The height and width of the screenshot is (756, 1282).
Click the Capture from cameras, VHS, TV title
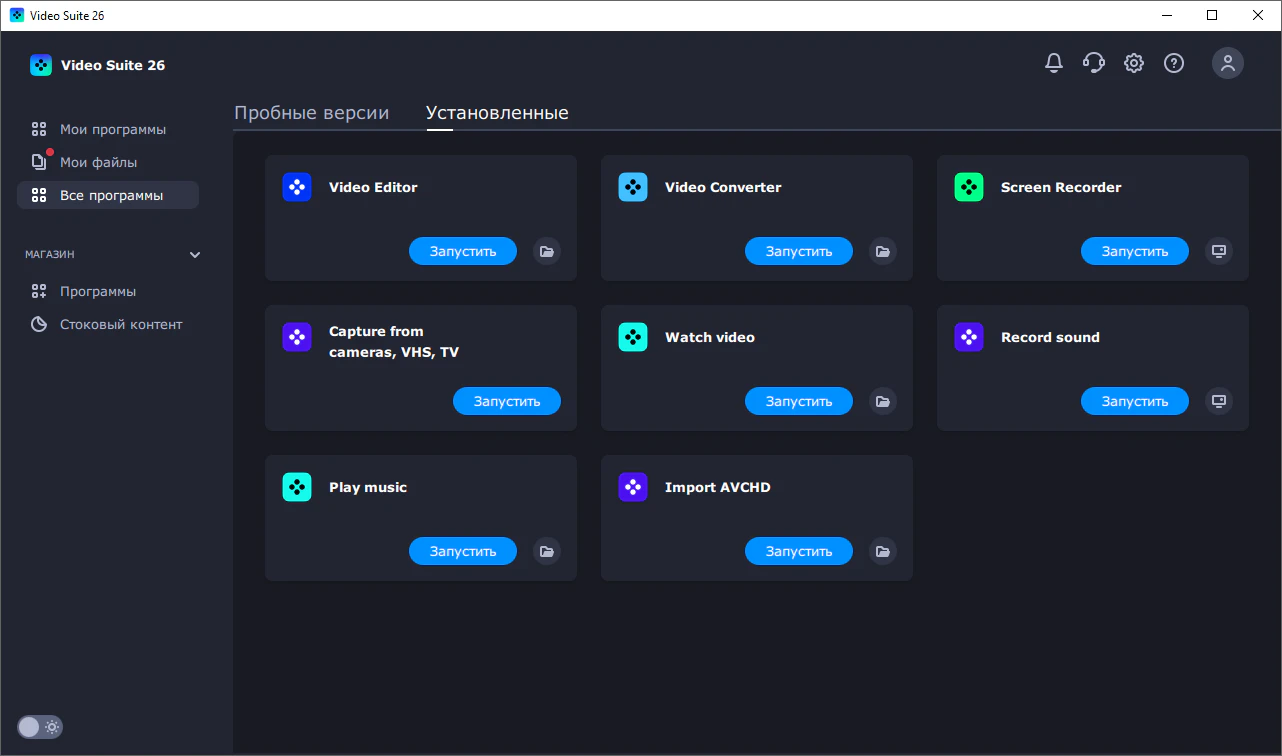pos(394,341)
